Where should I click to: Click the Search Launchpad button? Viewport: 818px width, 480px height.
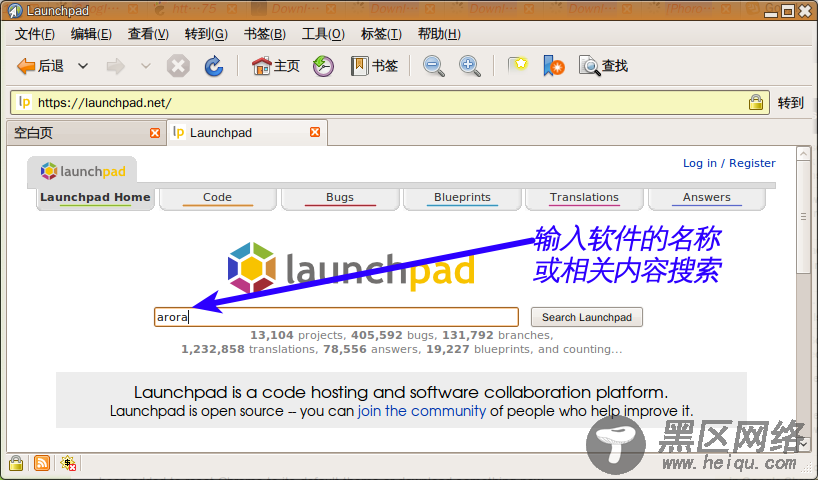tap(587, 317)
